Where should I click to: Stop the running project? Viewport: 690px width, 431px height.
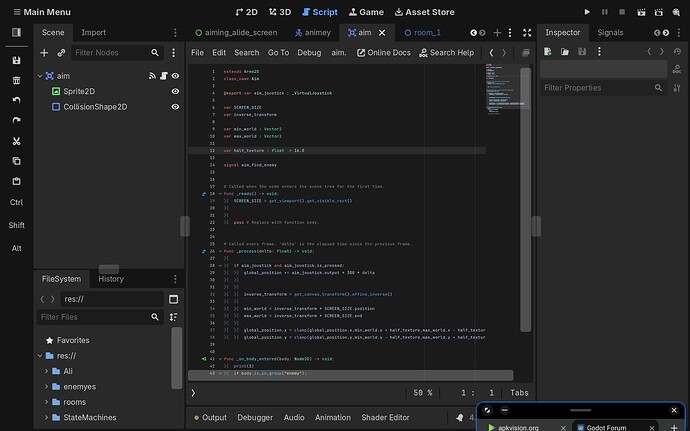(x=622, y=12)
